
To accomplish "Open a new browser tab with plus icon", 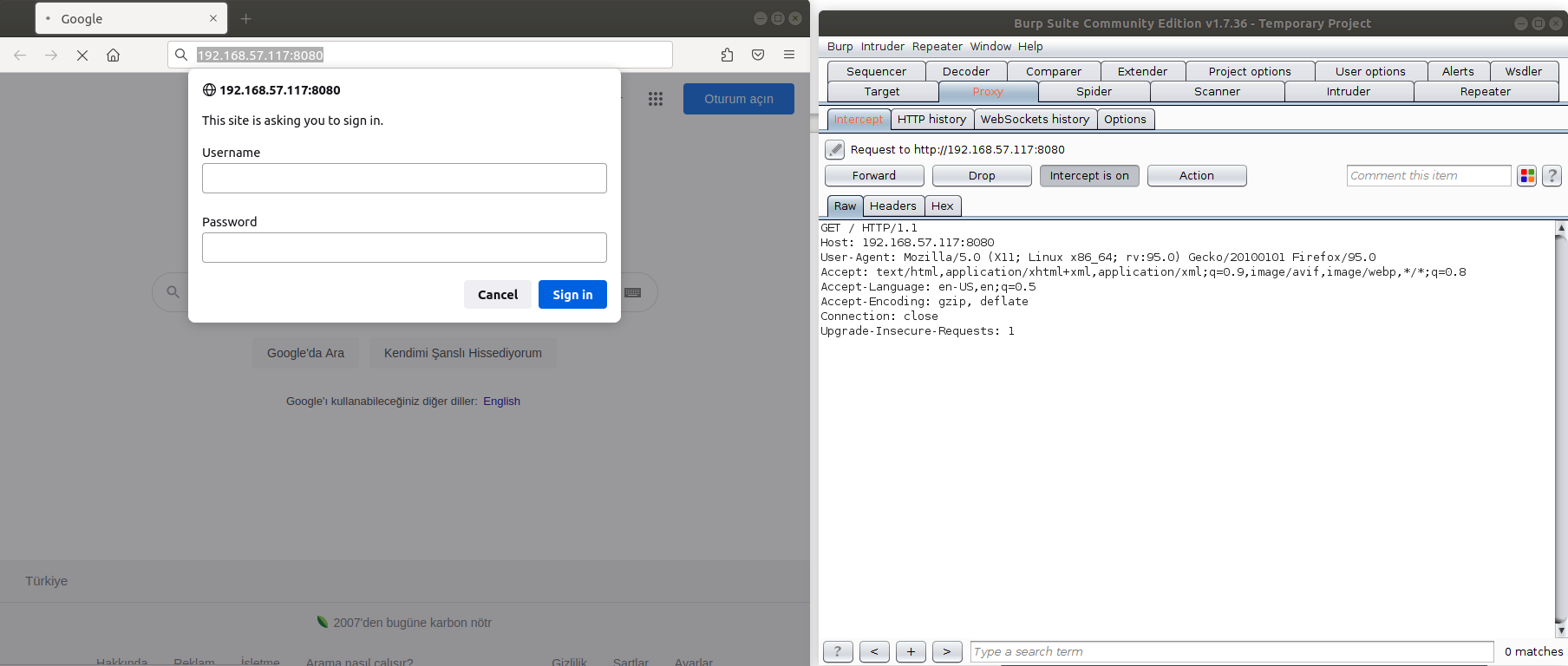I will click(x=246, y=18).
